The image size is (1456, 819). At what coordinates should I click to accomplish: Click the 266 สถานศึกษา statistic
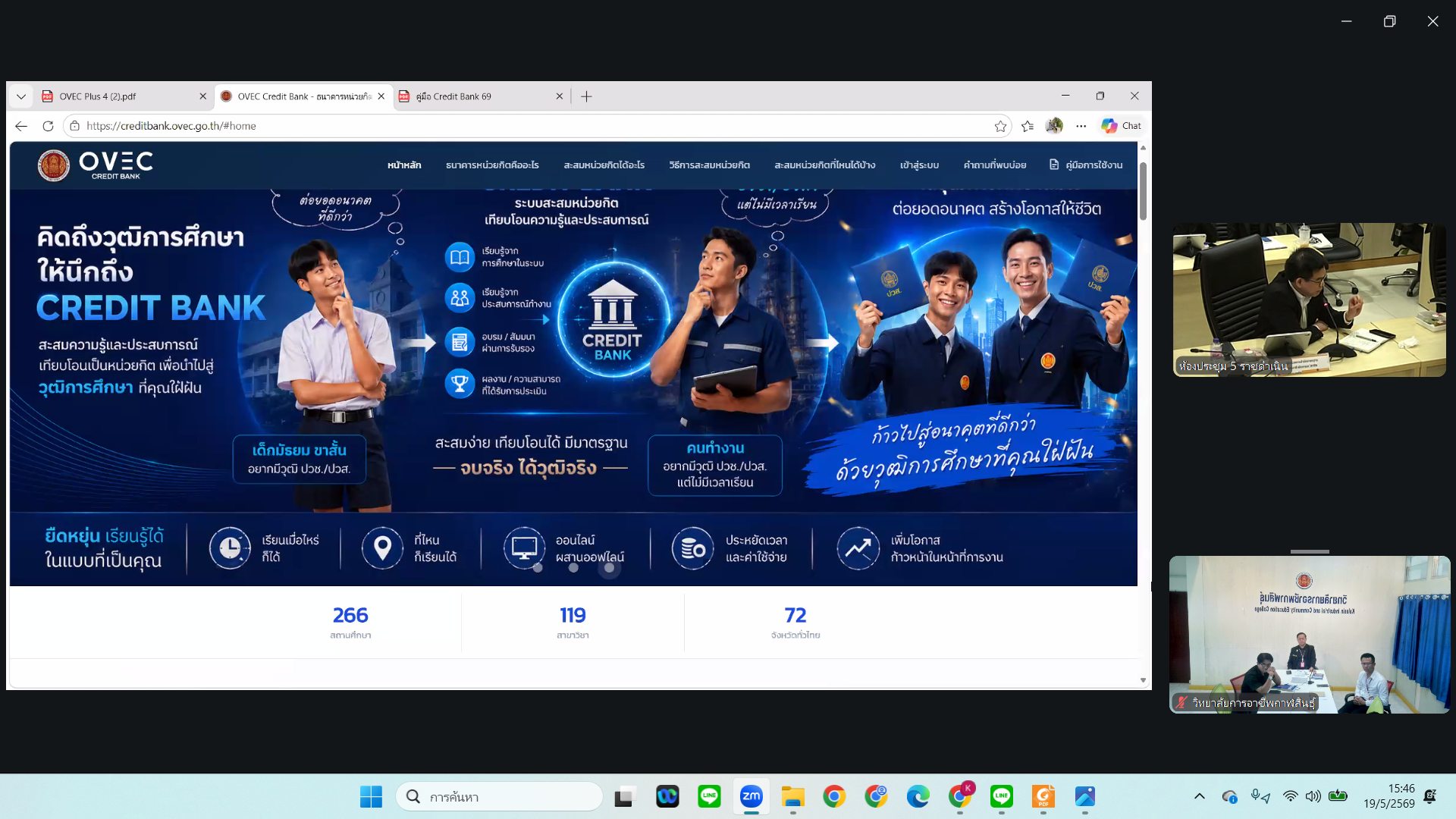tap(350, 622)
